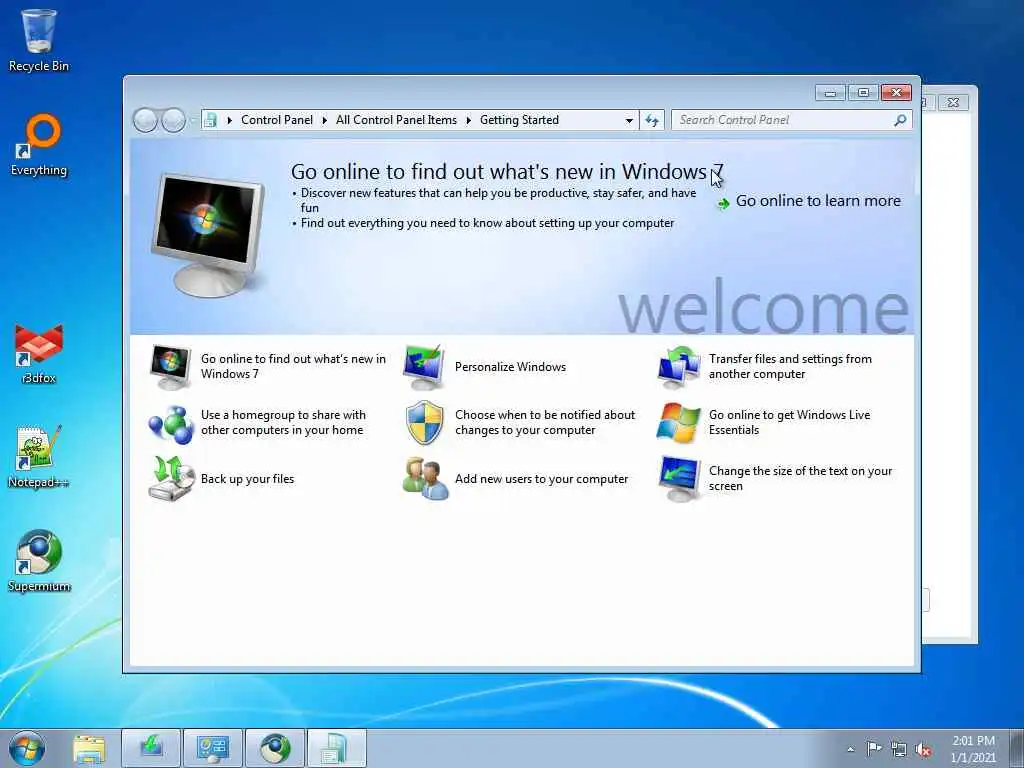This screenshot has height=768, width=1024.
Task: Select Transfer files and settings from another computer
Action: (x=790, y=366)
